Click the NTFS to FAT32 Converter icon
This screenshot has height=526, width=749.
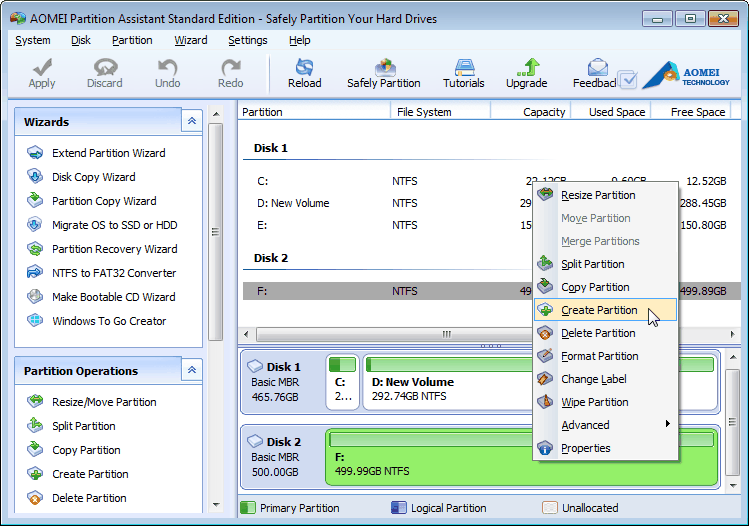35,273
